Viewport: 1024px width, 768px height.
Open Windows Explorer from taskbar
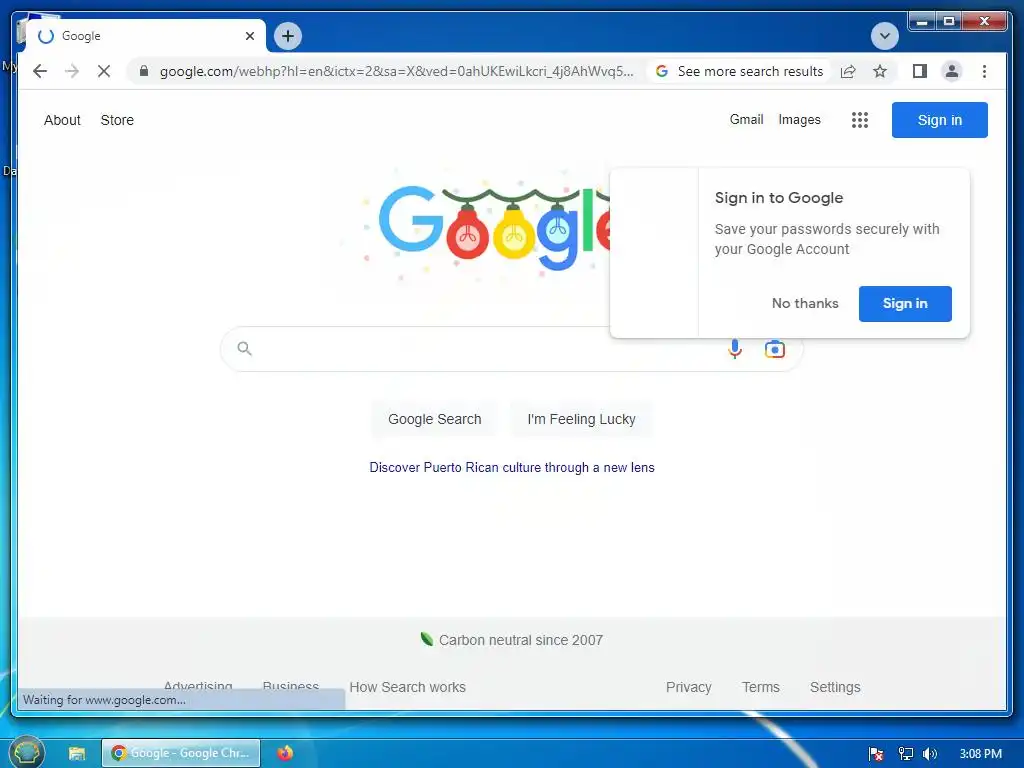point(77,753)
